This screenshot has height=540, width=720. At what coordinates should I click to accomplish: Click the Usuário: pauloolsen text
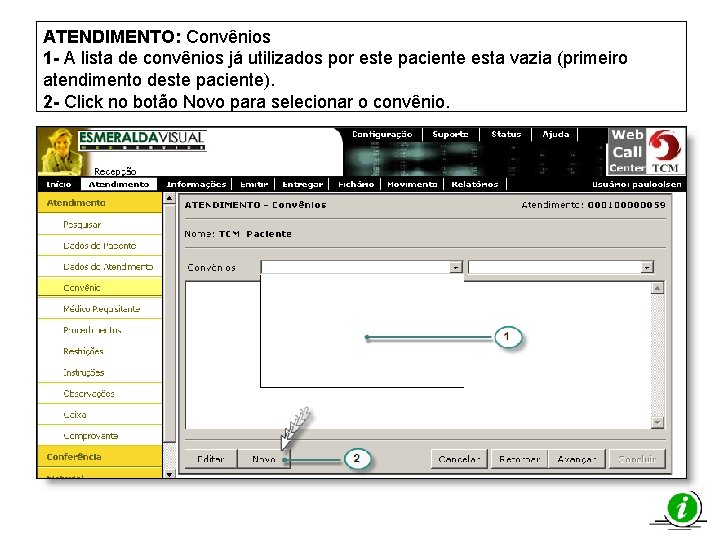pos(636,184)
